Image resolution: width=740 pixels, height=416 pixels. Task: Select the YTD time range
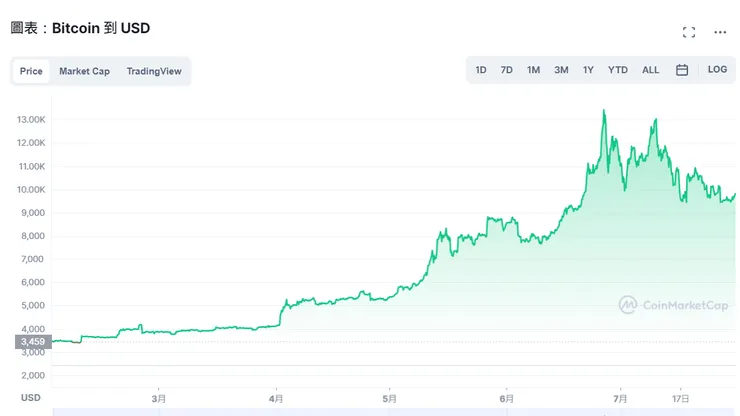pos(618,70)
